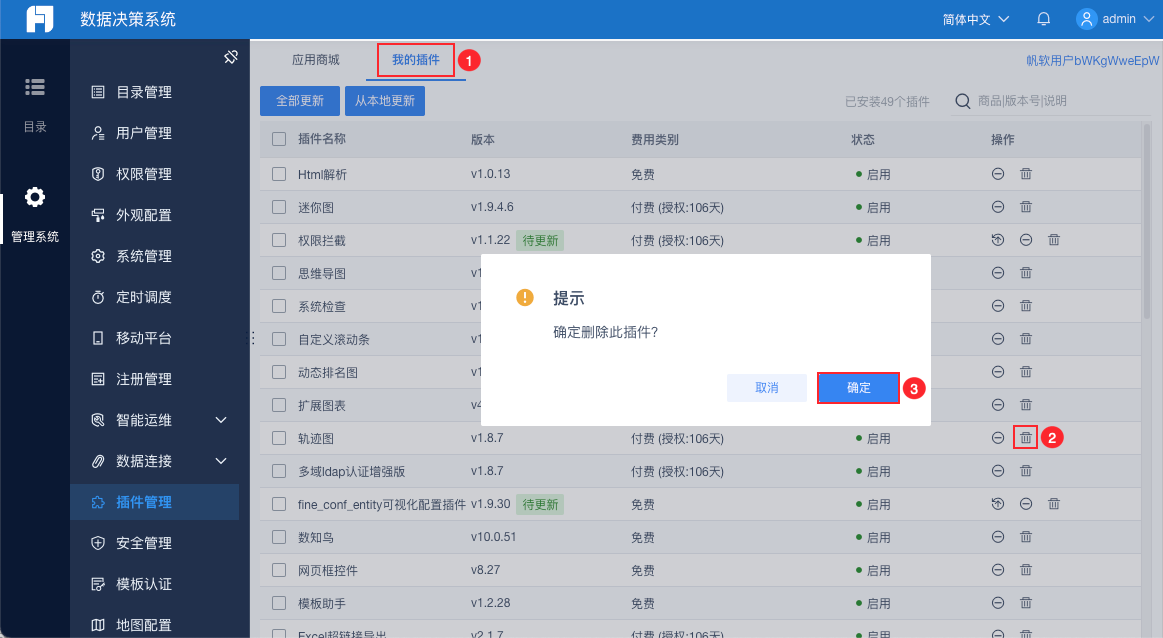Expand the 数据连接 menu chevron
The height and width of the screenshot is (638, 1163).
(x=221, y=461)
